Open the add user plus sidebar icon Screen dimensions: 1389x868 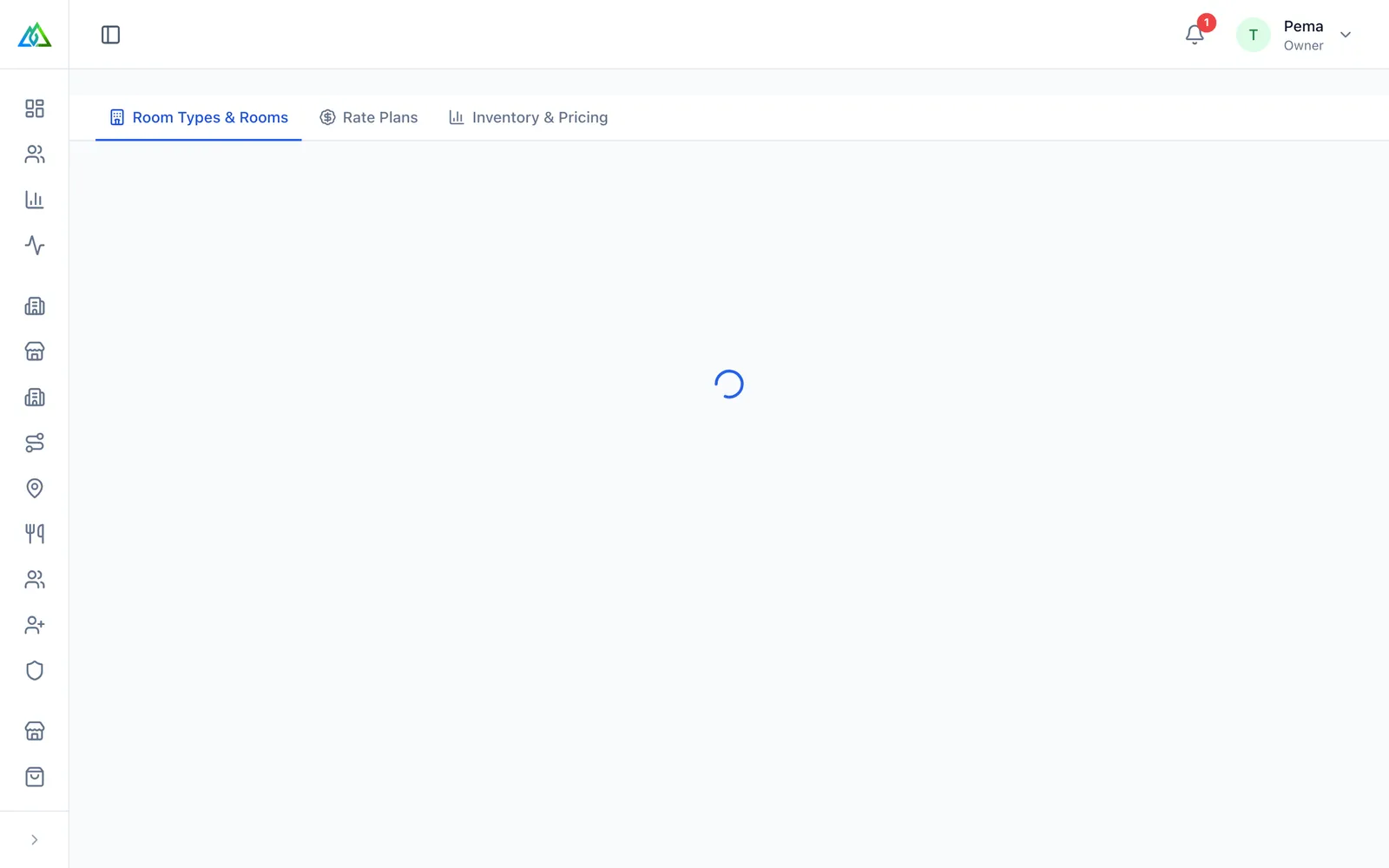click(35, 625)
